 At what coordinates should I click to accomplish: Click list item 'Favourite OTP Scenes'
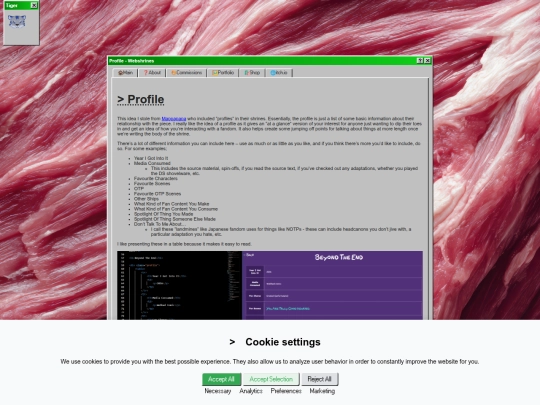coord(157,194)
